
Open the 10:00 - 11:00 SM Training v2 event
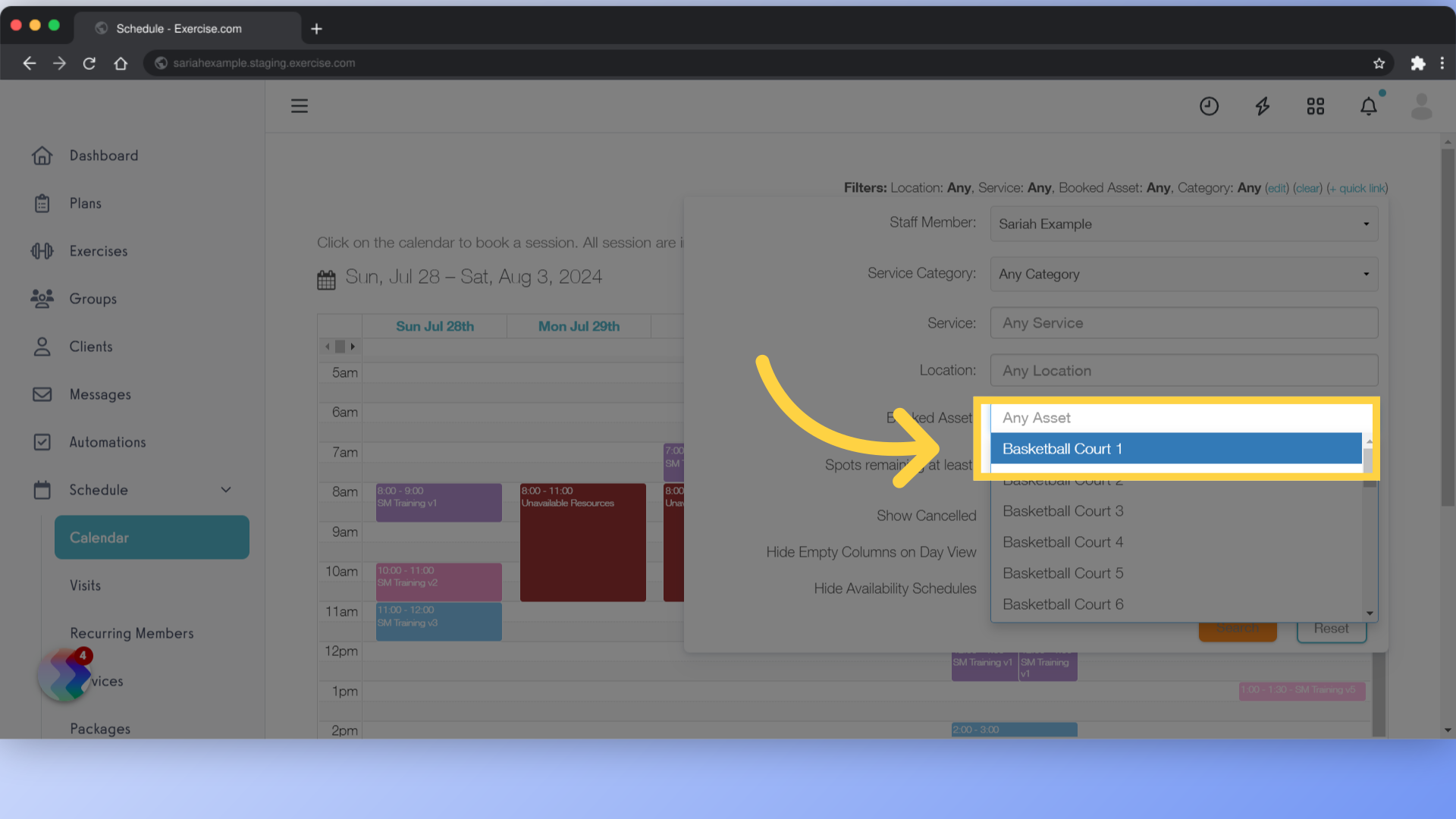(x=439, y=582)
